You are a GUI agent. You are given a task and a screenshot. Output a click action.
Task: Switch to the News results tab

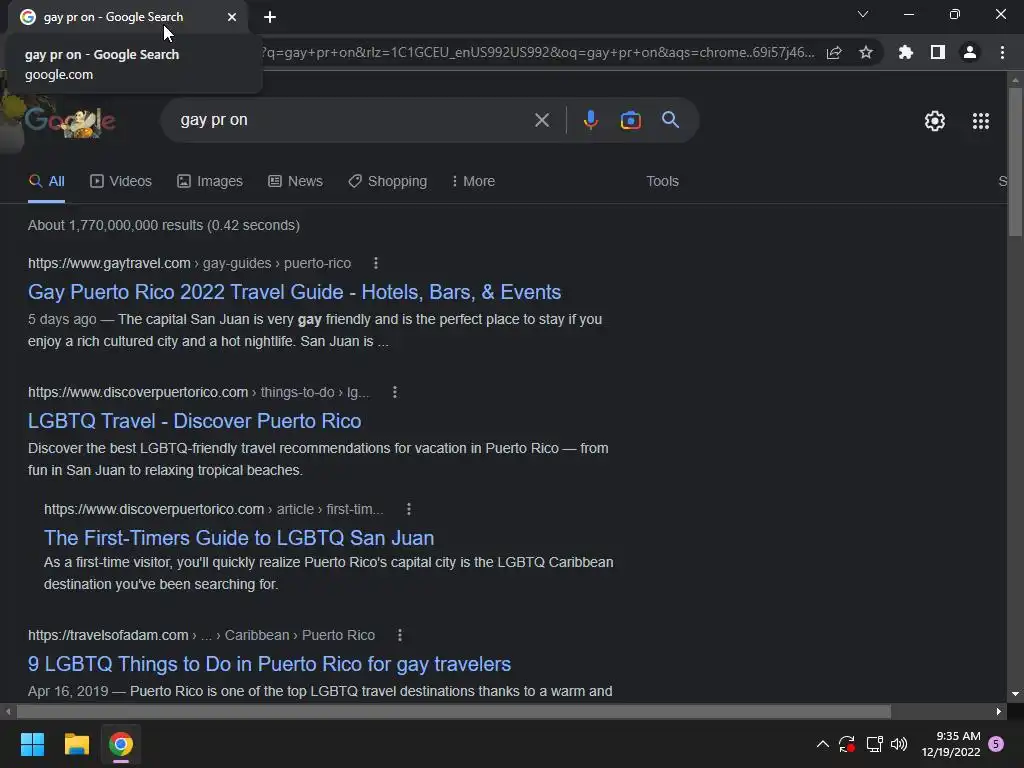(x=295, y=182)
